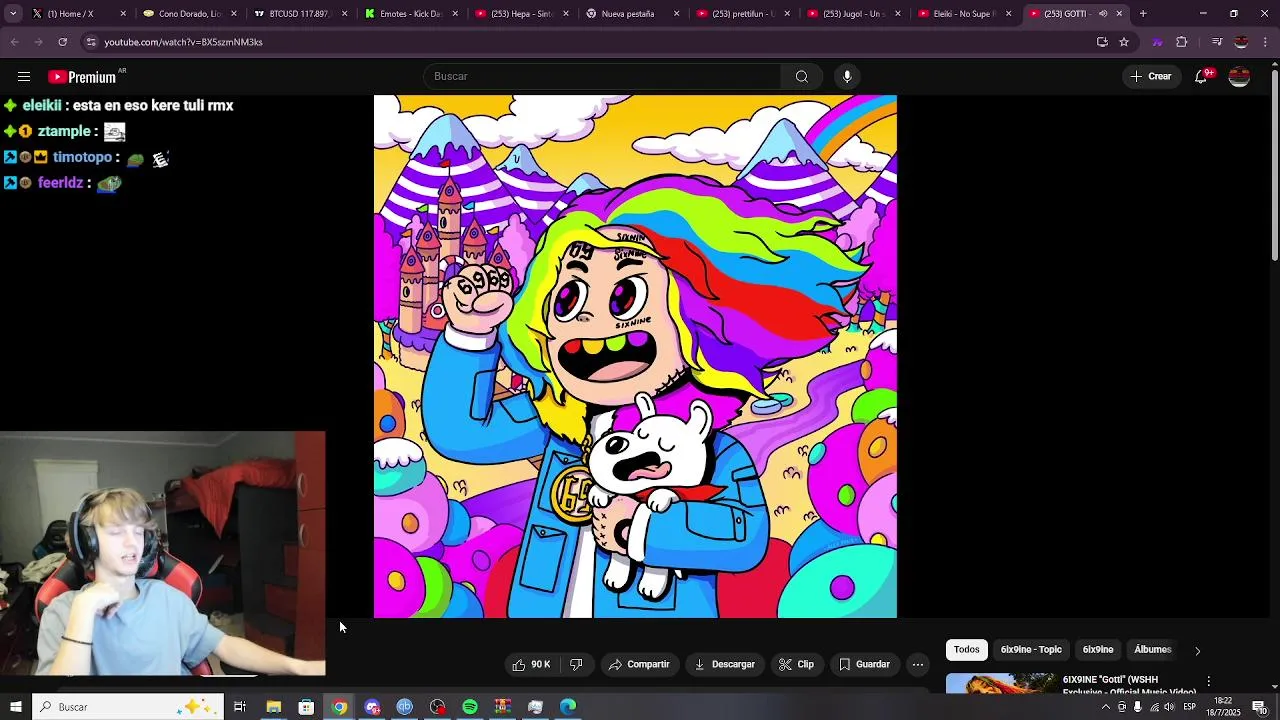Select the 6ix9ine filter chip
This screenshot has width=1280, height=720.
1097,650
